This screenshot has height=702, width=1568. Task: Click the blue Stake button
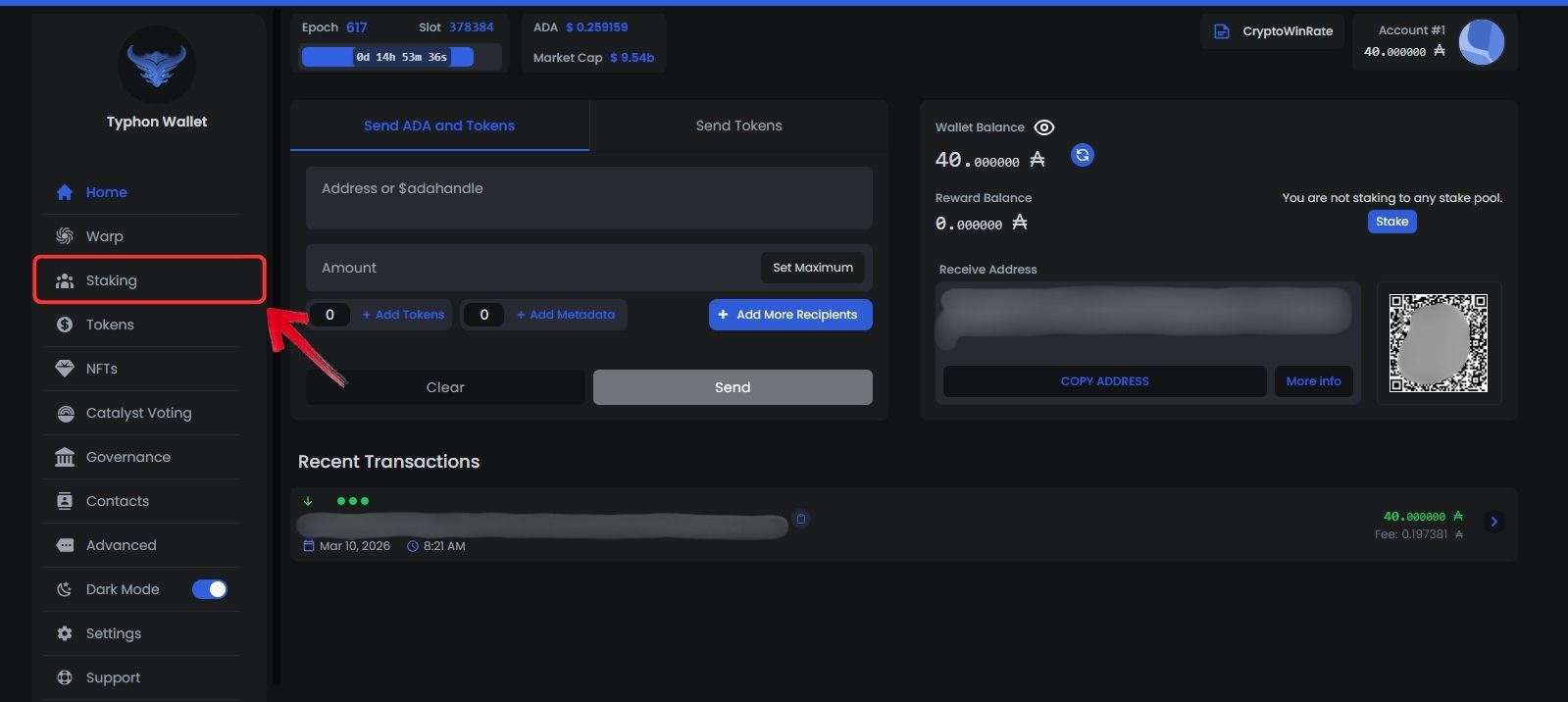[1391, 222]
